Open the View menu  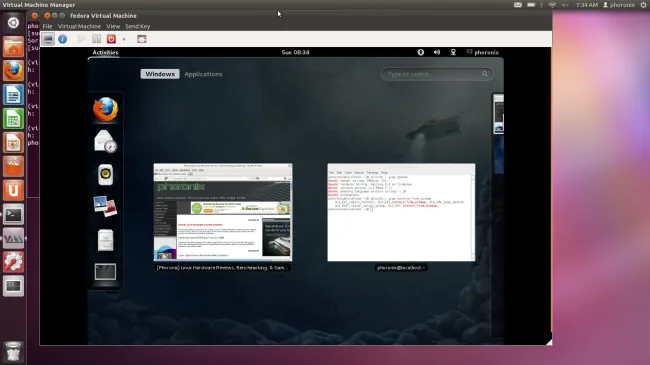[x=113, y=26]
